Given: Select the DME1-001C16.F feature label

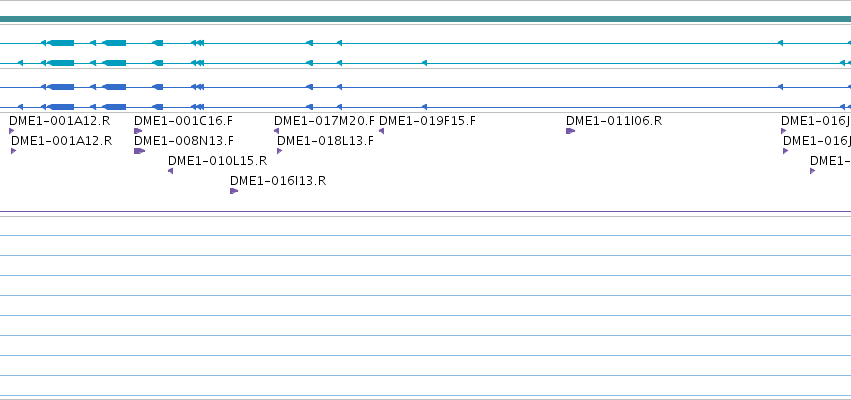Looking at the screenshot, I should click(x=183, y=121).
